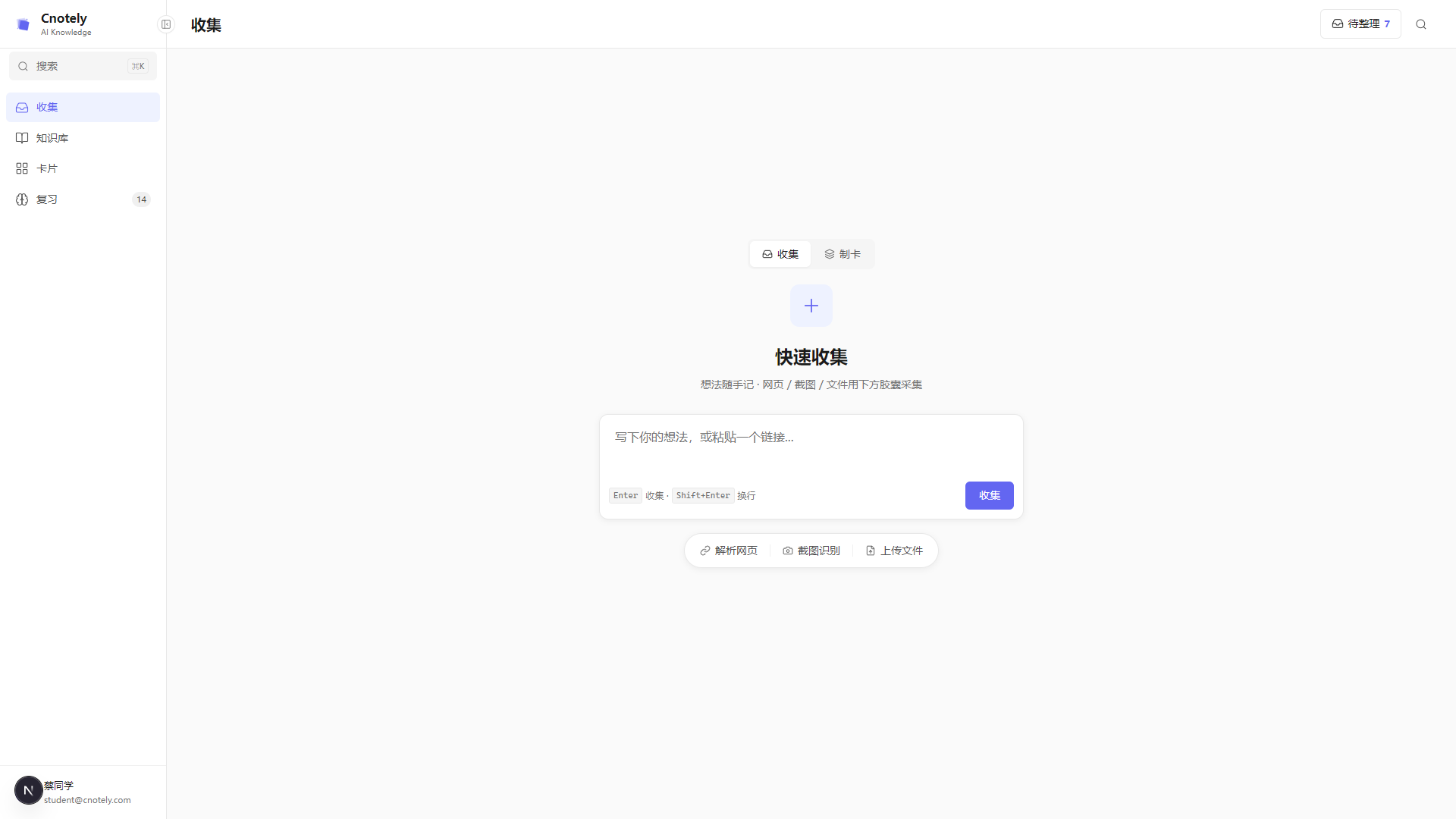This screenshot has height=819, width=1456.
Task: Focus the sidebar 搜索 field
Action: 83,66
